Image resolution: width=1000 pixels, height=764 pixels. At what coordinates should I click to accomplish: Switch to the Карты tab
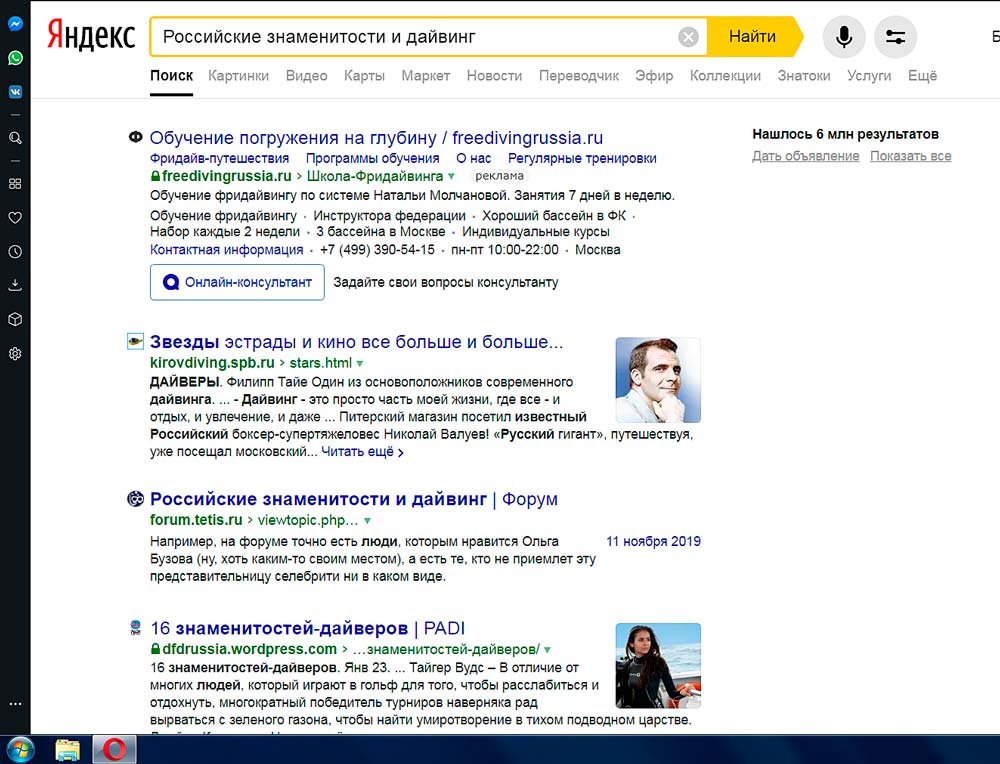364,76
